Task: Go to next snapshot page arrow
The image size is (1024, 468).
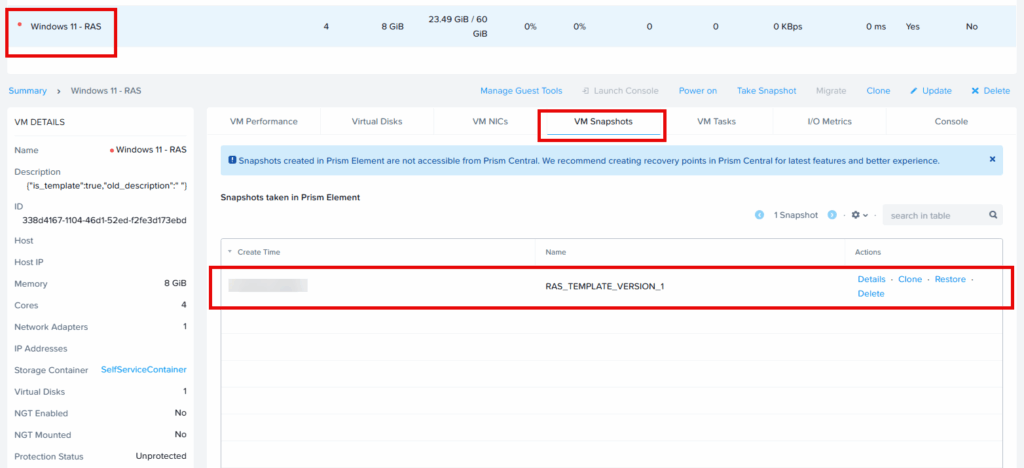Action: point(833,215)
